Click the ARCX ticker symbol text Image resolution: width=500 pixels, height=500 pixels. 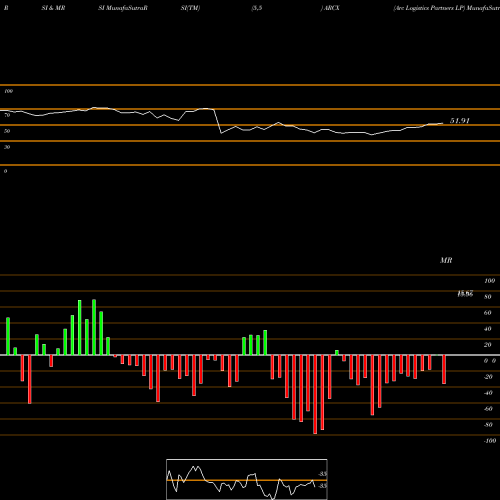point(332,8)
